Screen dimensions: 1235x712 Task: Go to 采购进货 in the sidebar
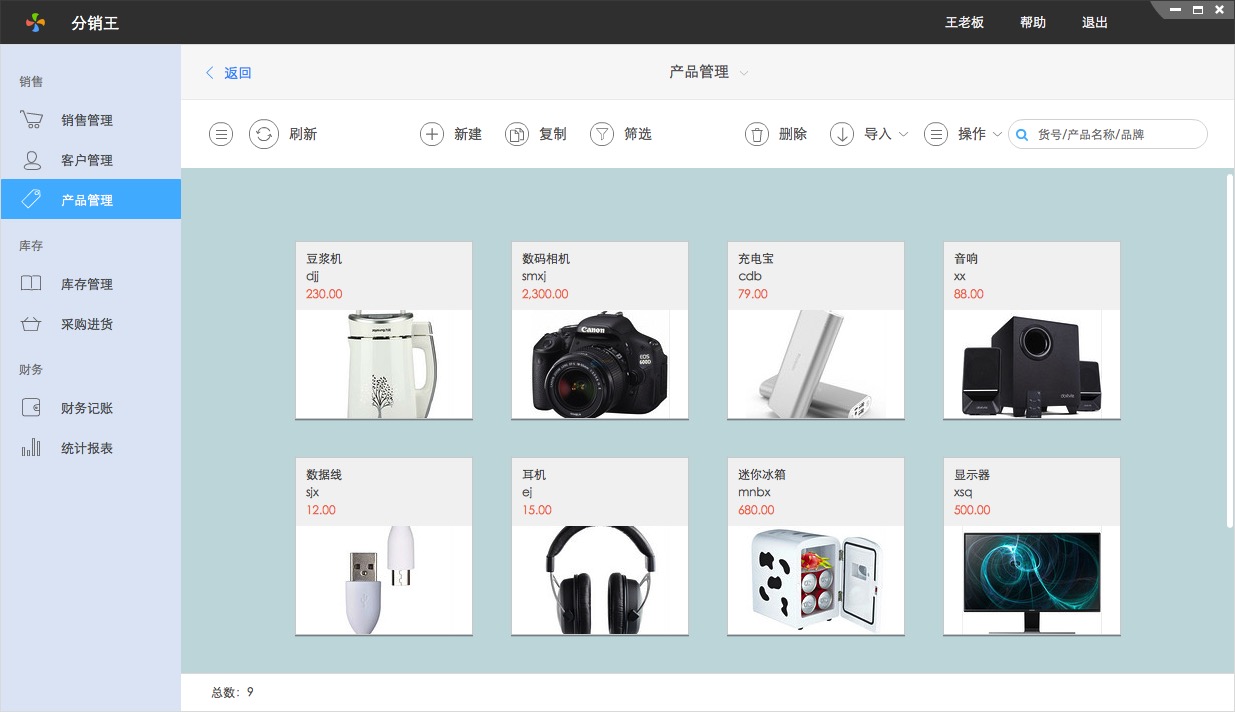coord(87,324)
